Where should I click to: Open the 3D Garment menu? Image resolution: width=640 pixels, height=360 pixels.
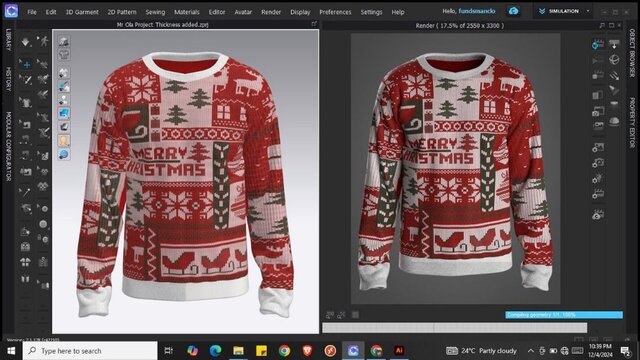pos(82,12)
